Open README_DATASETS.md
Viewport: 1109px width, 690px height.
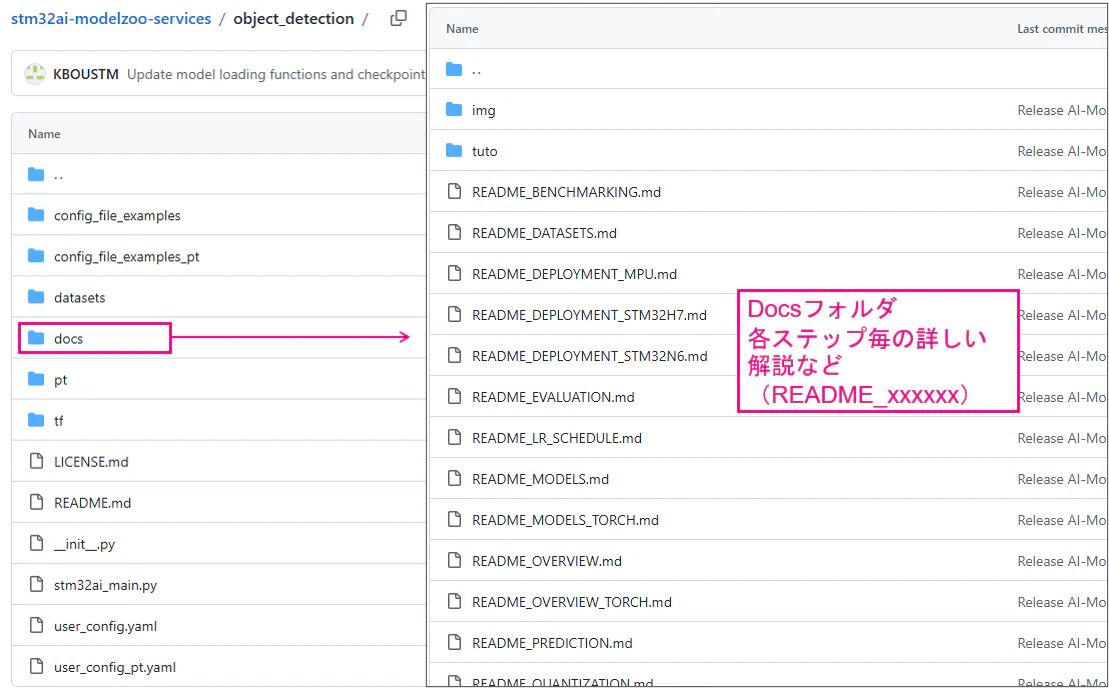tap(544, 233)
